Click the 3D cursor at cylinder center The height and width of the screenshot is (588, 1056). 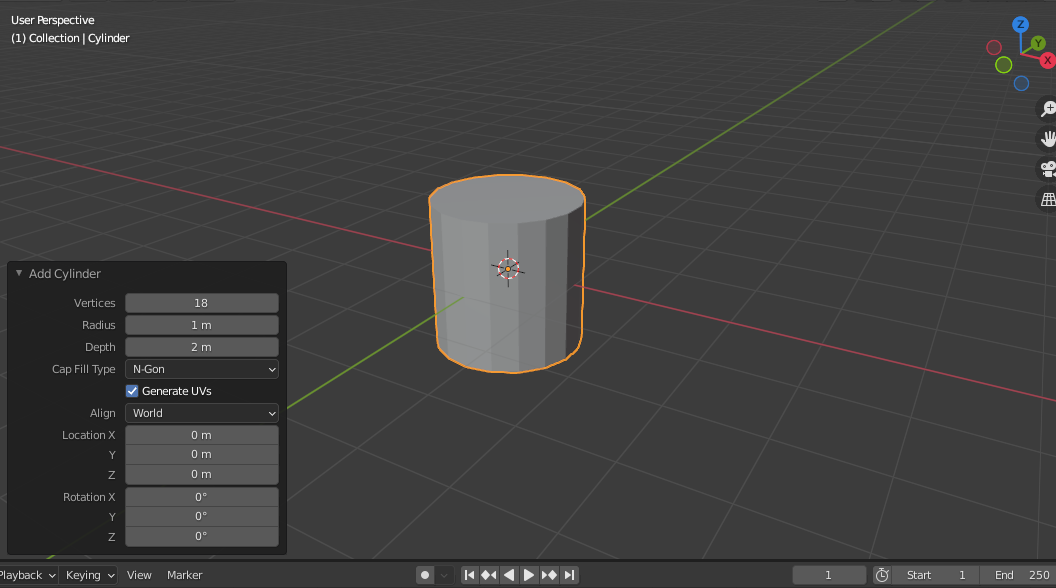point(508,269)
